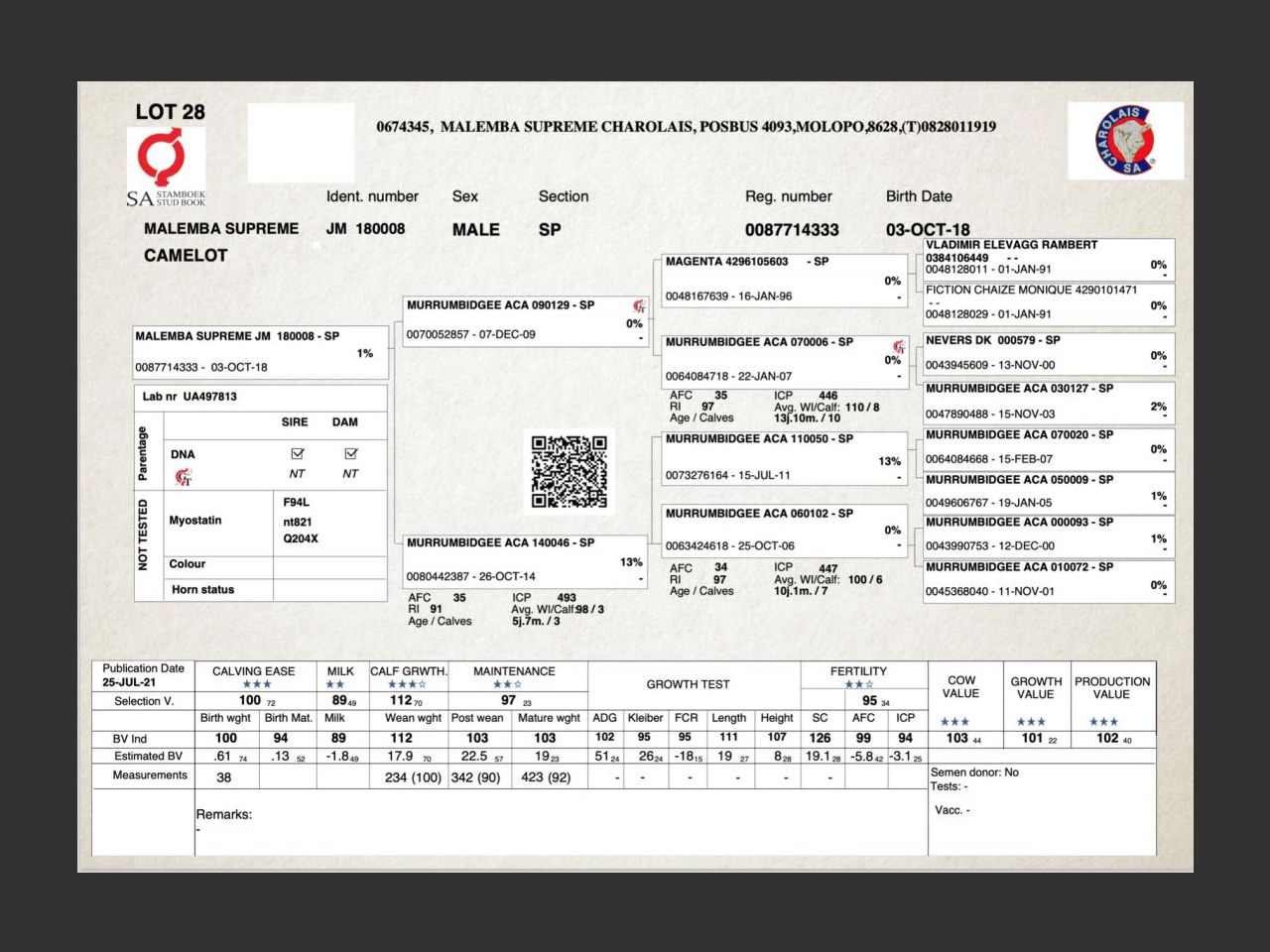
Task: Click MURRUMBIDGEE ACA 060102 - SP entry
Action: point(784,531)
